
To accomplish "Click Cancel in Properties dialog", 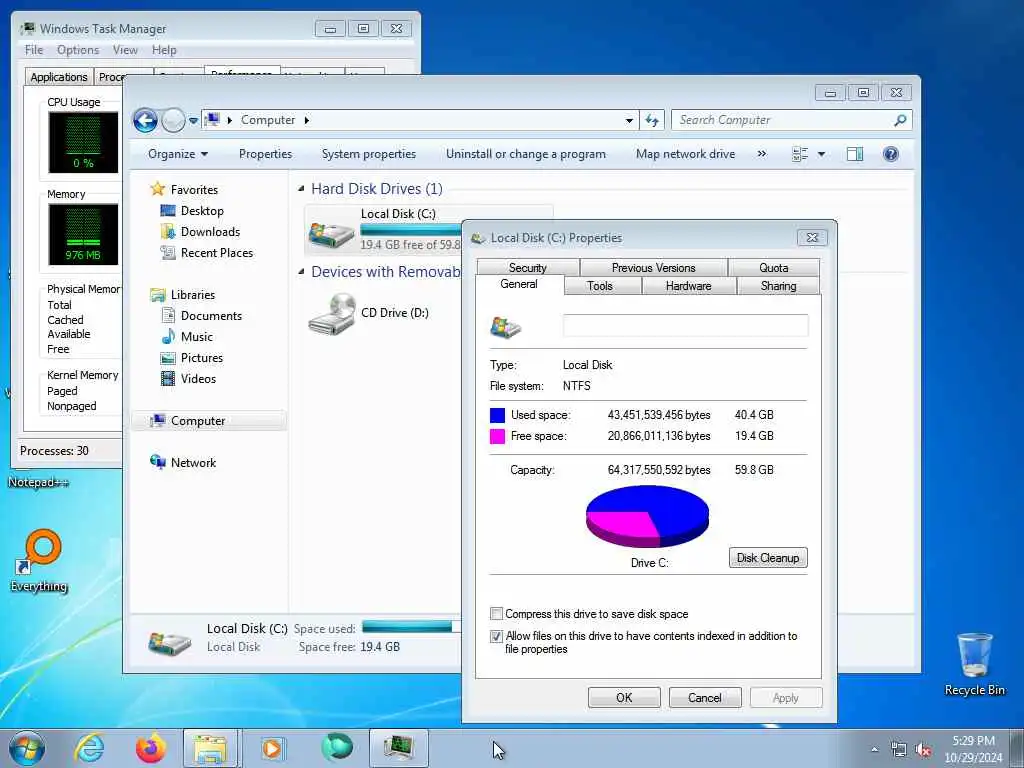I will pos(705,697).
